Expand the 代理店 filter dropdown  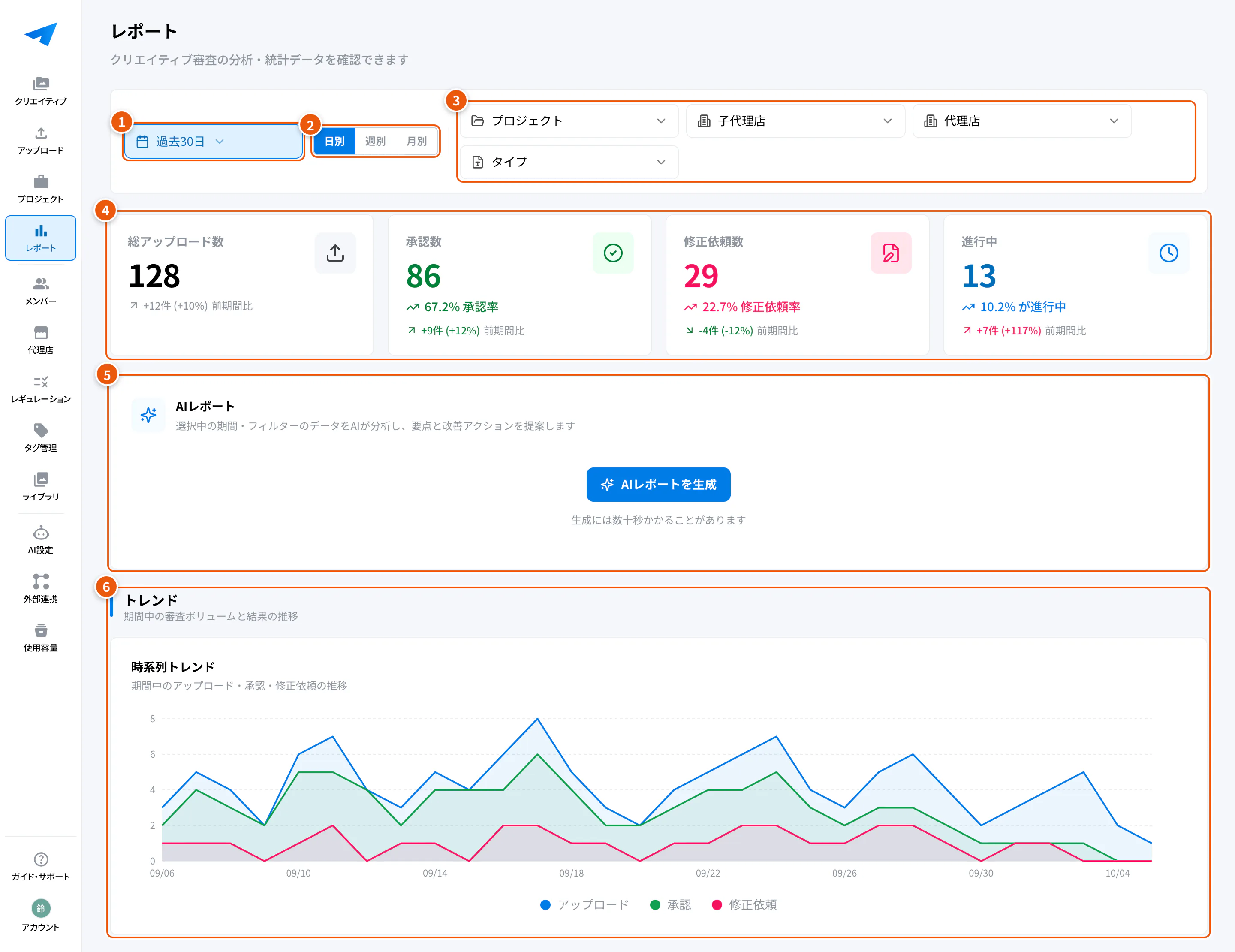coord(1022,121)
